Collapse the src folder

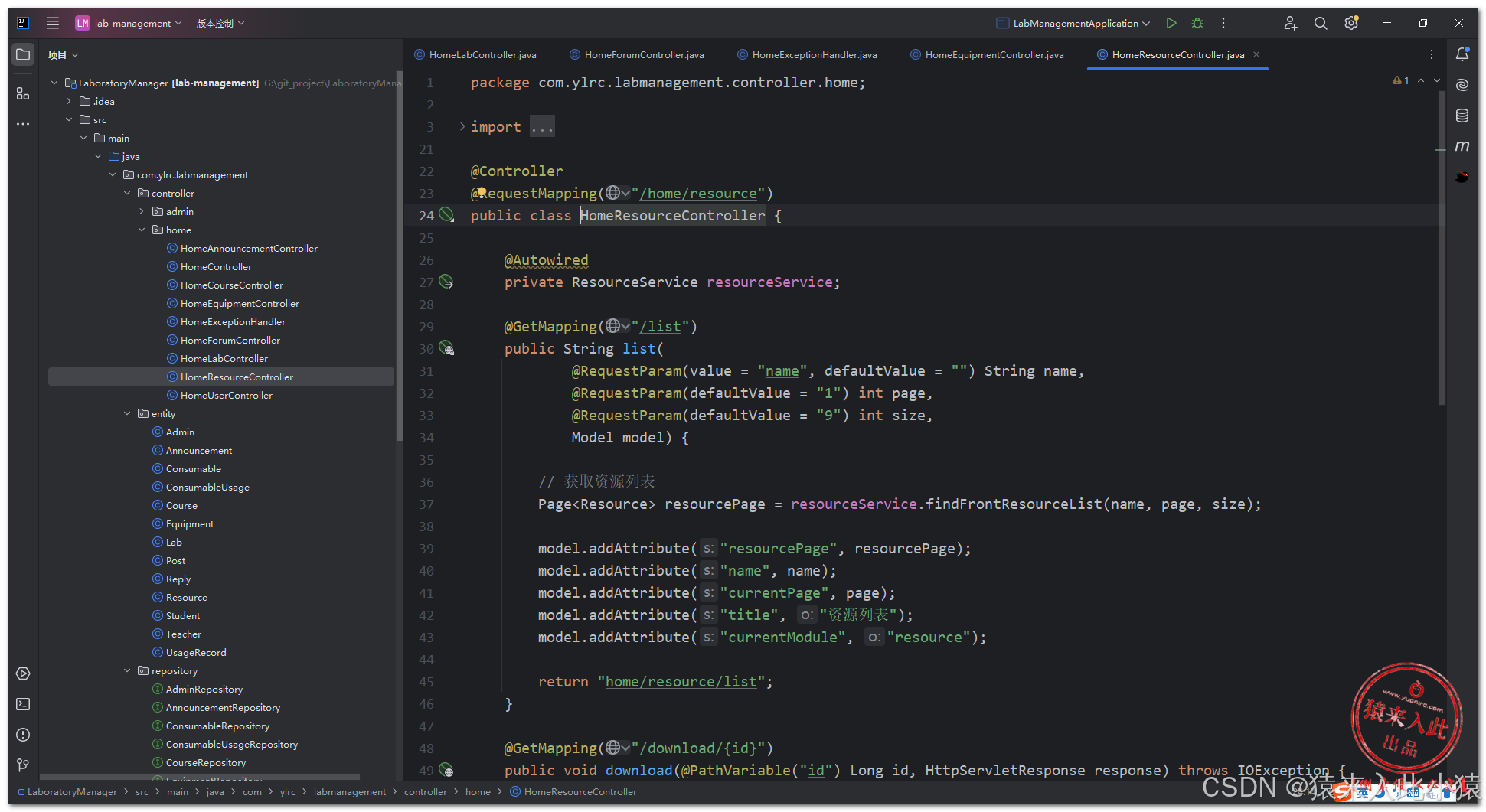tap(69, 119)
